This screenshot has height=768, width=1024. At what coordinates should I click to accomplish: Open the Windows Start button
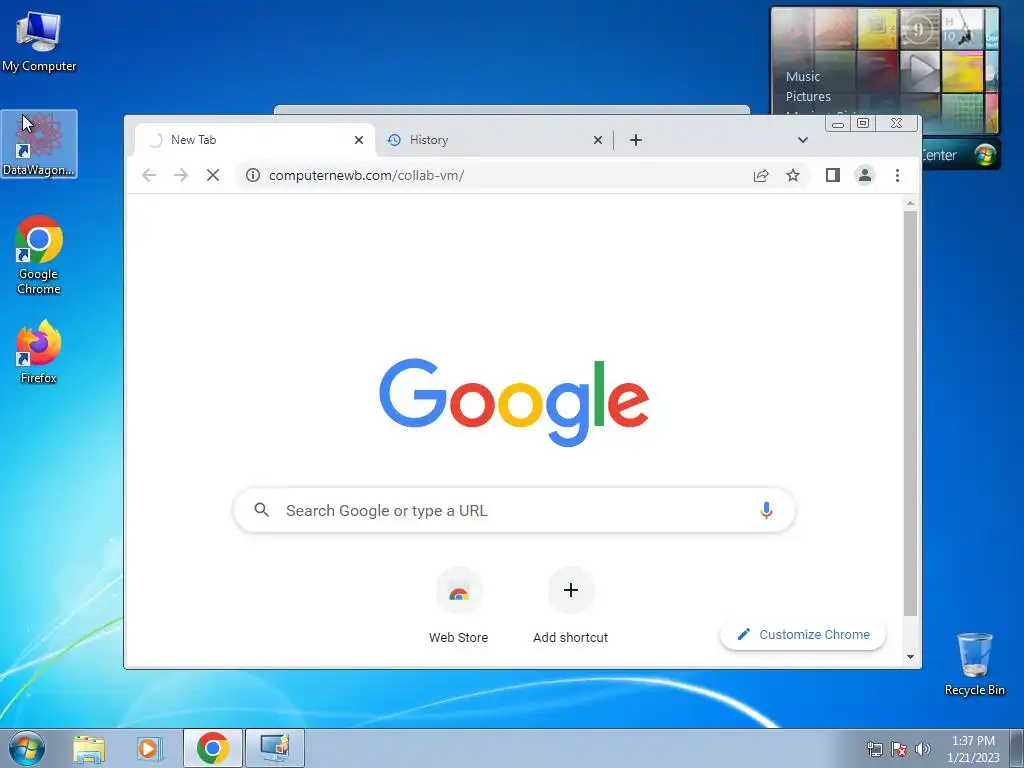coord(27,748)
